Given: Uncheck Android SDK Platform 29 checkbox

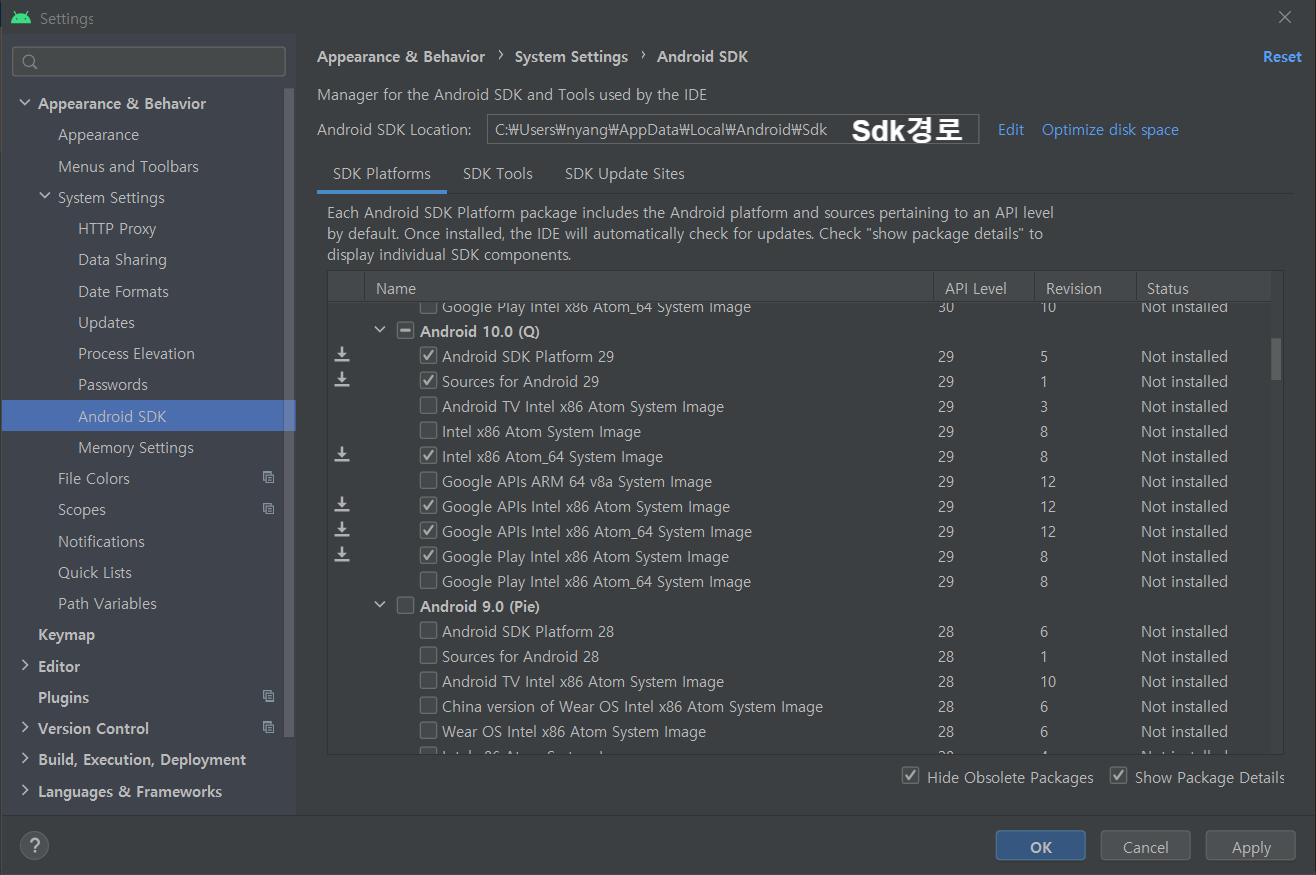Looking at the screenshot, I should [428, 355].
